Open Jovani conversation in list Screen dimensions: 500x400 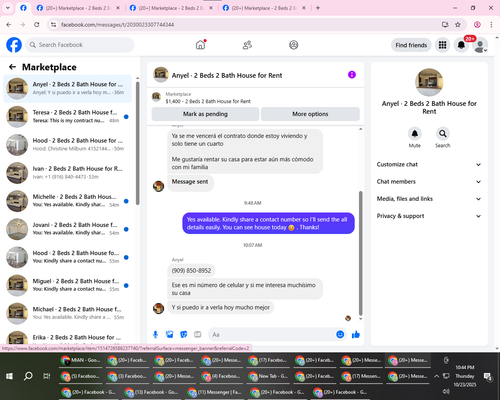(x=67, y=229)
